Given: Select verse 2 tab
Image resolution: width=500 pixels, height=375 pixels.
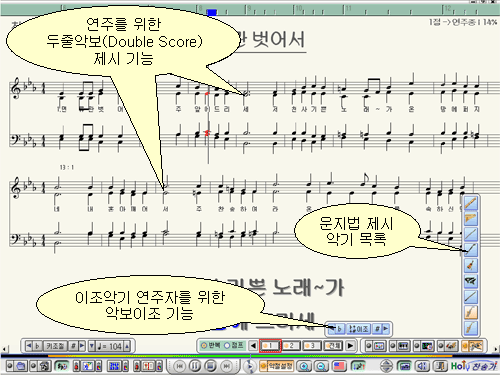Looking at the screenshot, I should (x=291, y=346).
